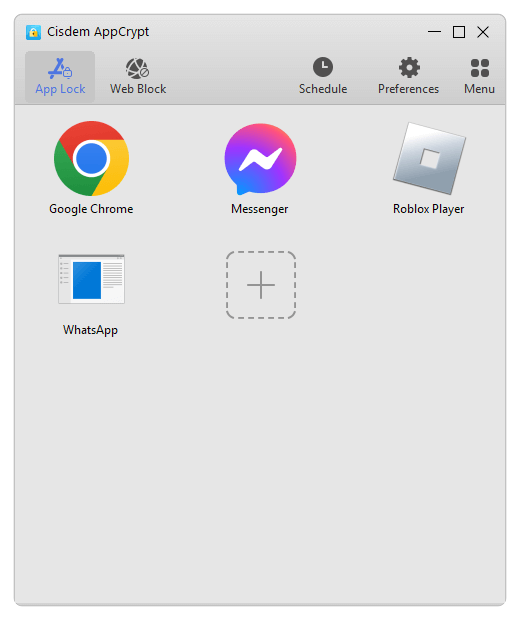
Task: Switch to the Web Block tab
Action: pos(138,77)
